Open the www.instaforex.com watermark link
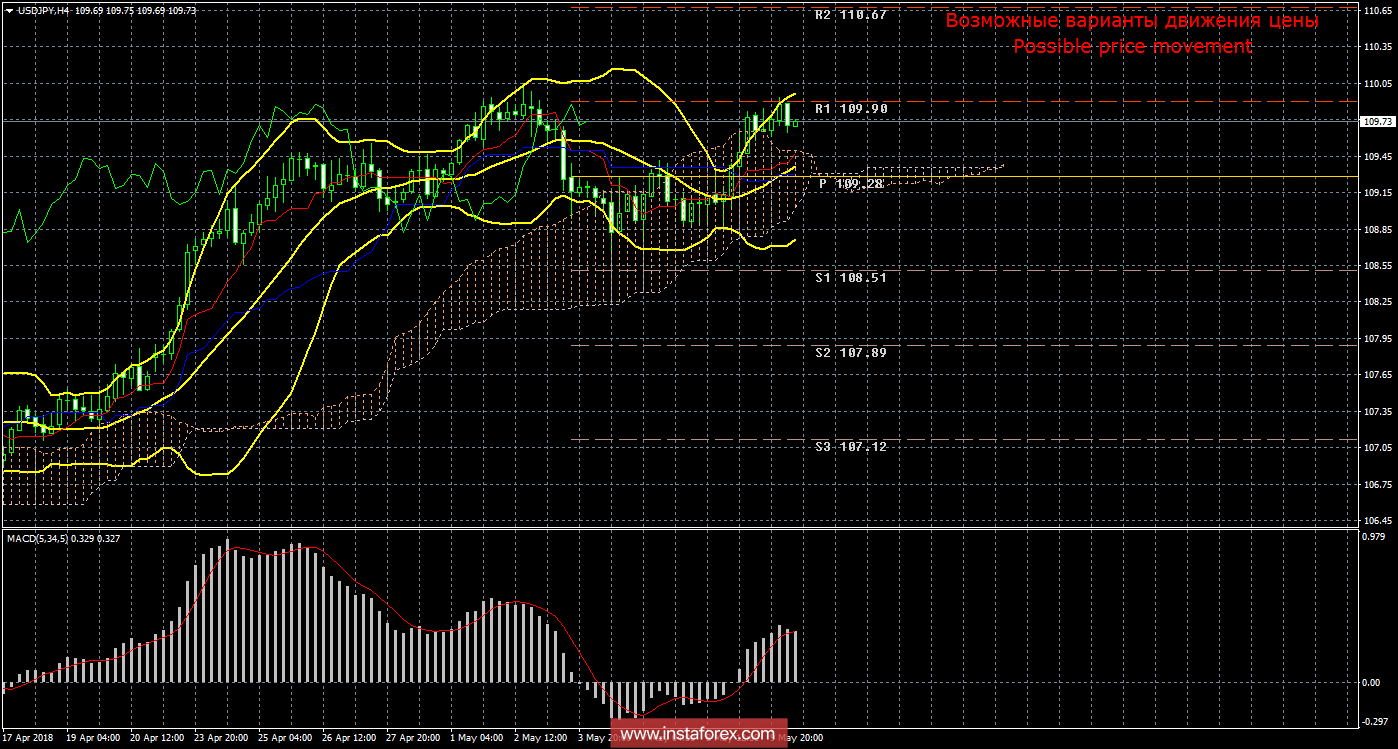This screenshot has height=749, width=1398. 697,734
